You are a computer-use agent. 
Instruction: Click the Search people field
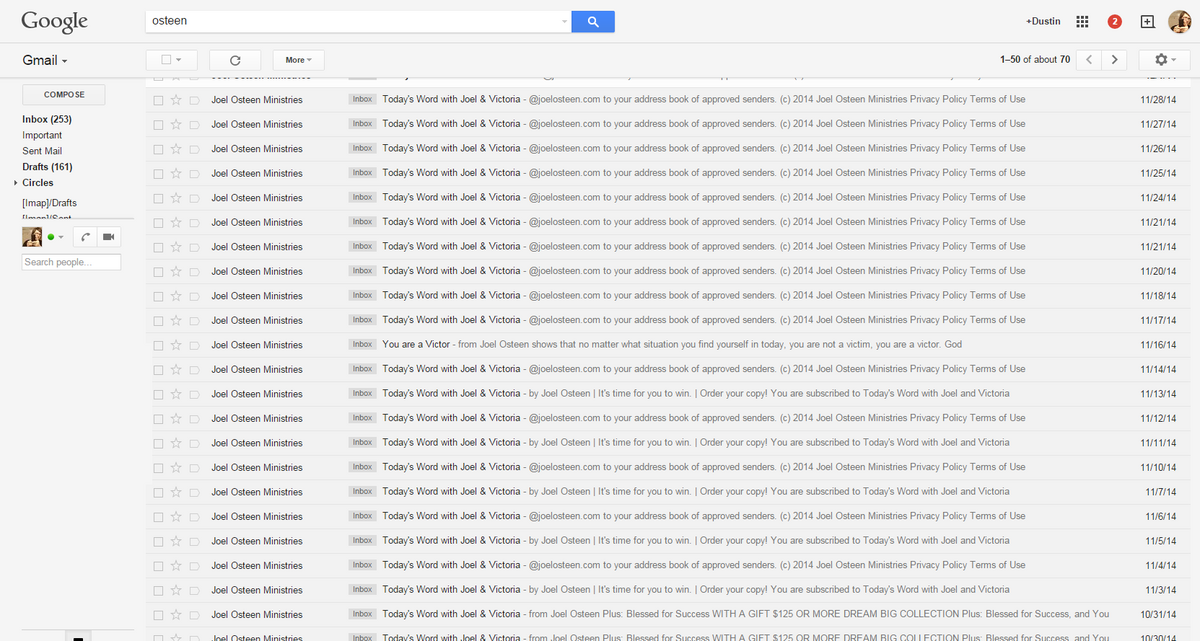pos(71,262)
